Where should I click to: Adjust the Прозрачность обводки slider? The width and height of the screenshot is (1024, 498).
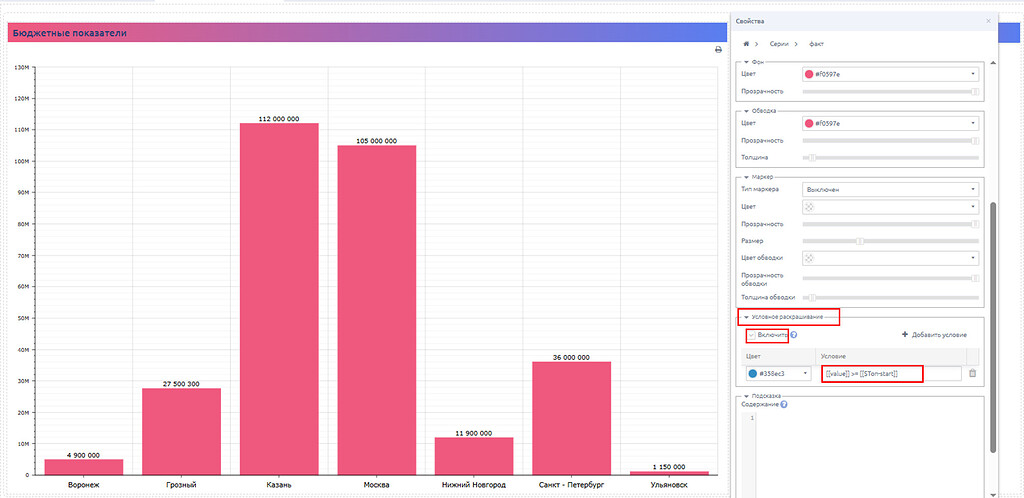tap(890, 278)
